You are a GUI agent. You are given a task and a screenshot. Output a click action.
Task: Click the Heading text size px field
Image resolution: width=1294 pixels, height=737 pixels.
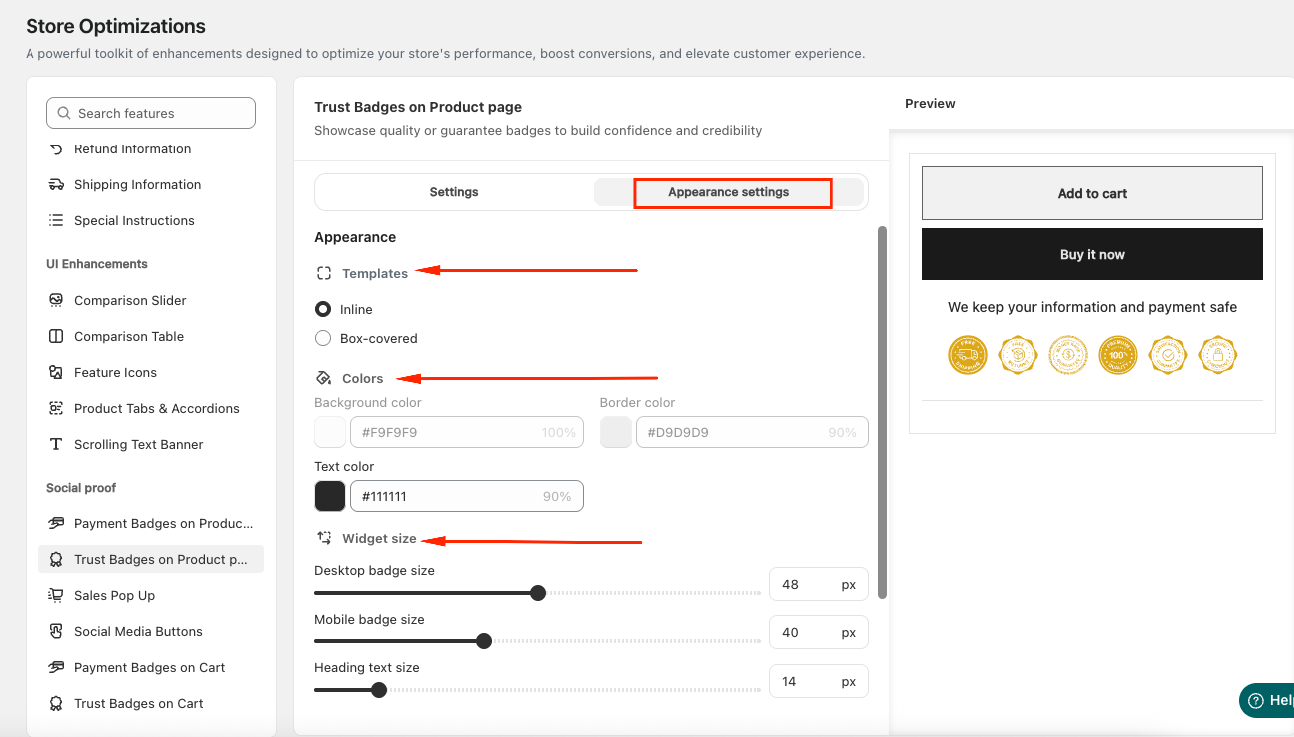[x=819, y=681]
